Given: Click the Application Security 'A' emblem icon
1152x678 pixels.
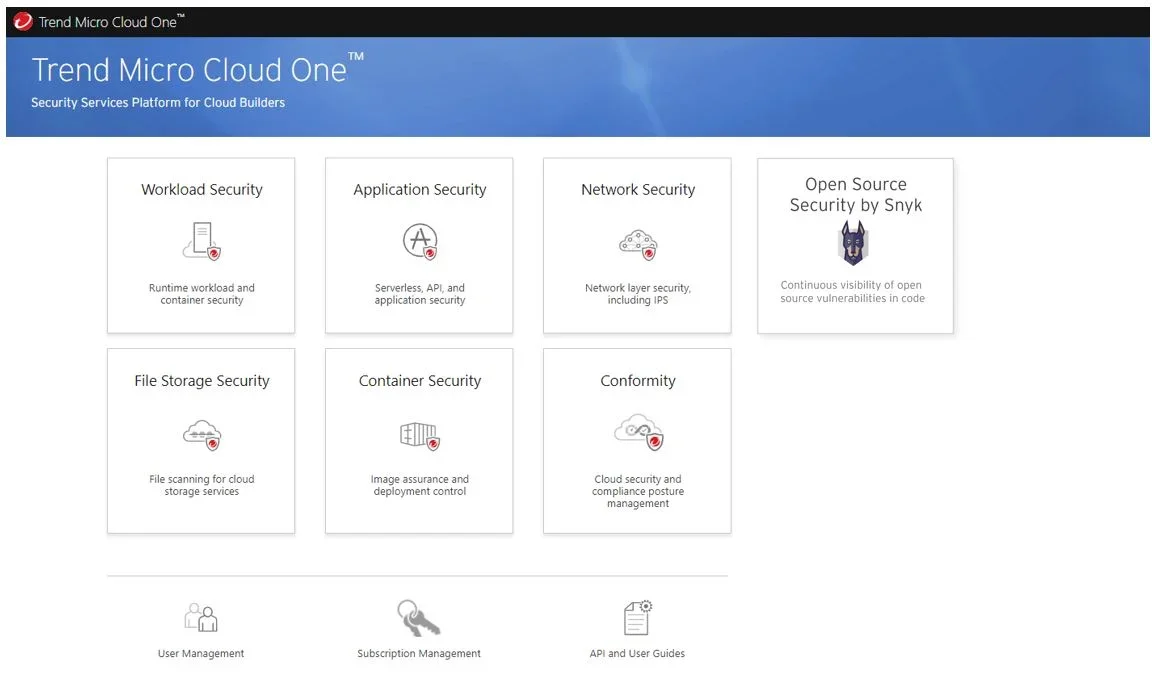Looking at the screenshot, I should point(418,240).
